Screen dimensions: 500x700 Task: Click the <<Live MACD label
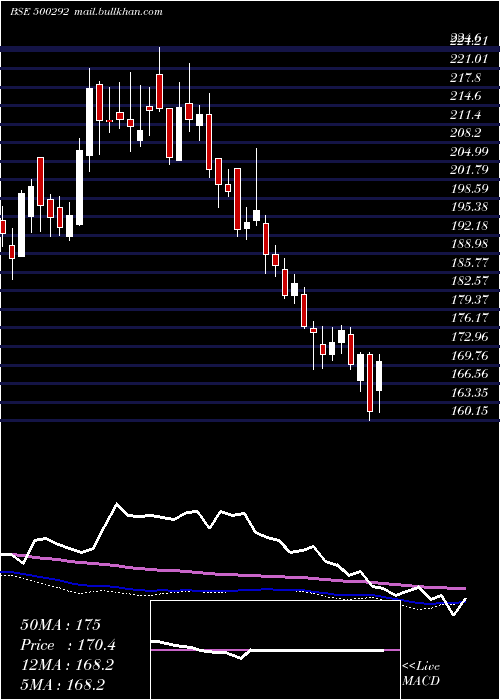coord(421,674)
